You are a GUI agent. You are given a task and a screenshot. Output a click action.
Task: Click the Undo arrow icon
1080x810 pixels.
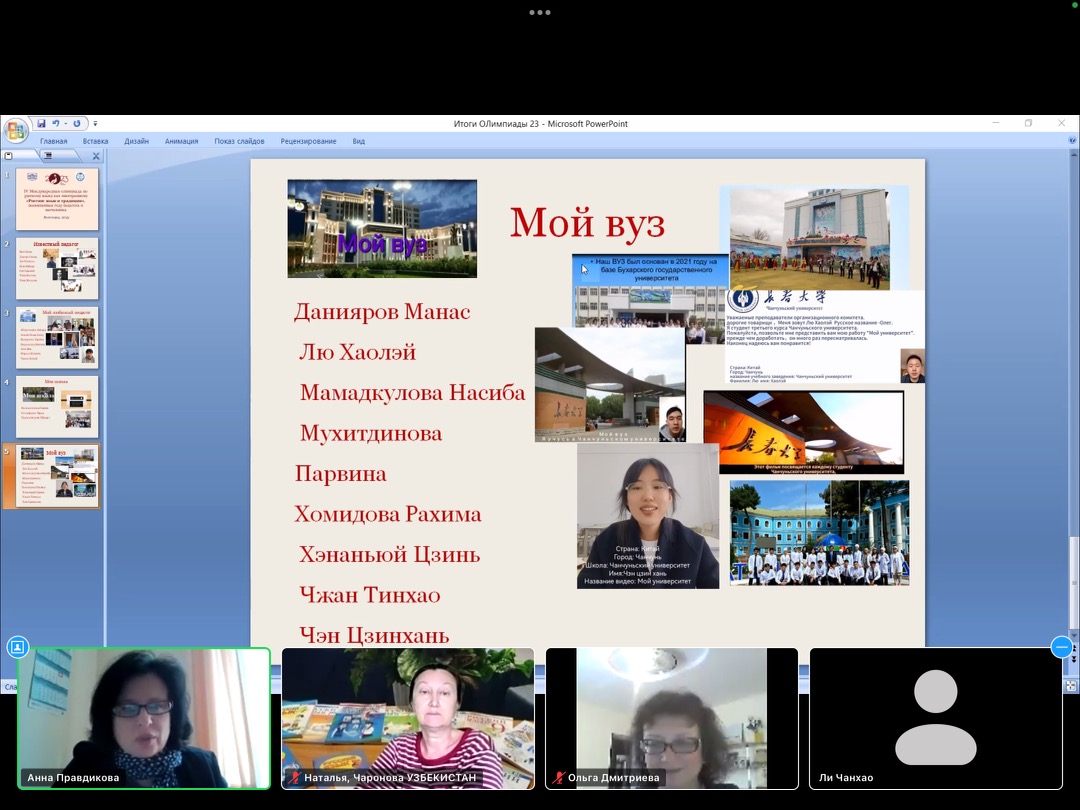tap(56, 124)
